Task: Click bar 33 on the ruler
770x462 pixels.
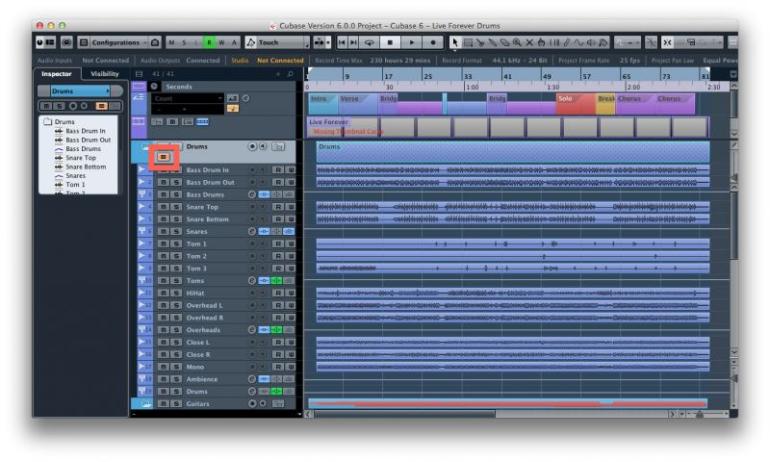Action: click(468, 77)
